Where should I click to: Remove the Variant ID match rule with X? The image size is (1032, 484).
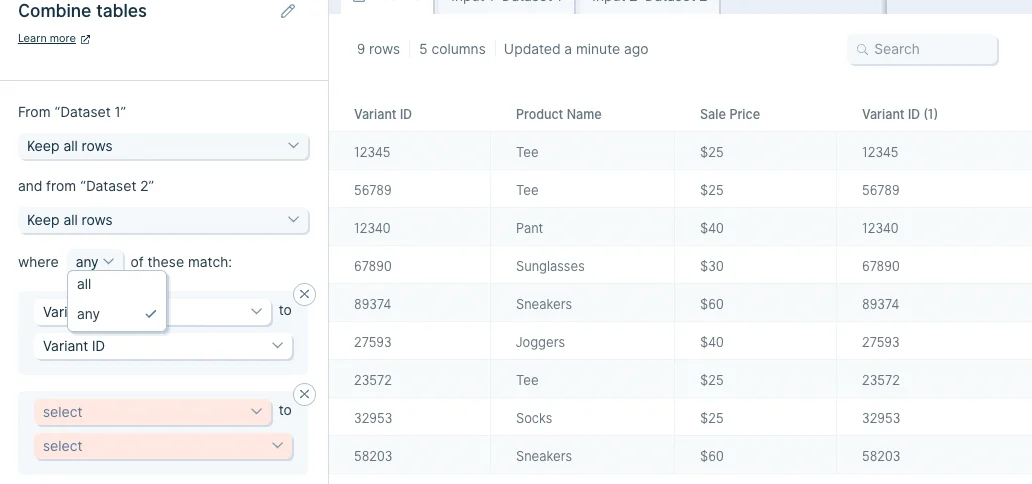[x=304, y=294]
